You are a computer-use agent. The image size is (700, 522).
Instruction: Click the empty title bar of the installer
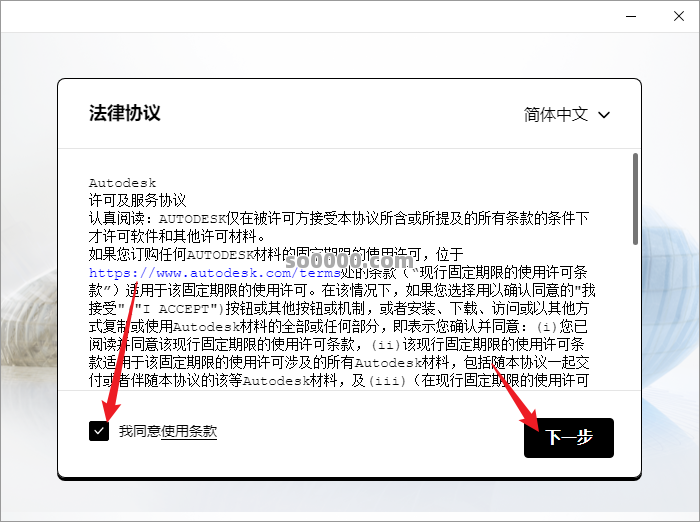pos(300,16)
